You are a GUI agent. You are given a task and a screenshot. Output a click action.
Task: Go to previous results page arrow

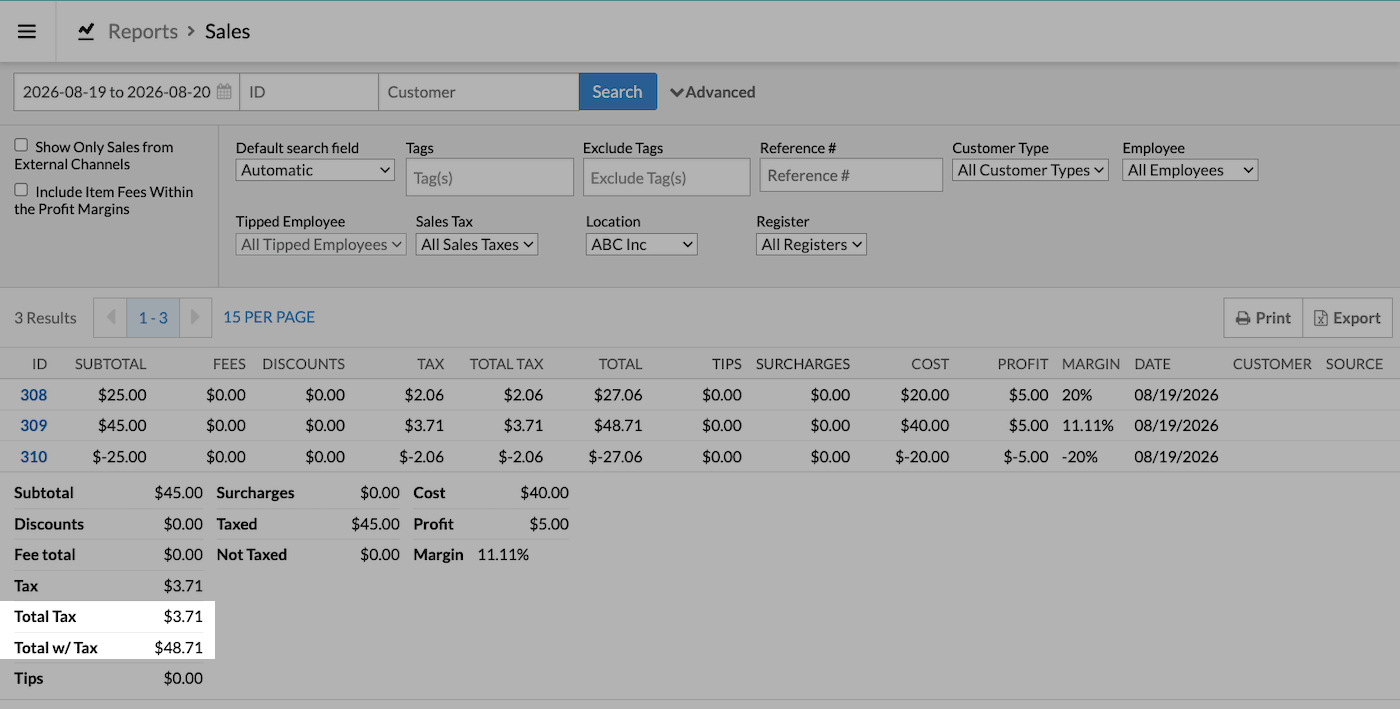tap(110, 317)
